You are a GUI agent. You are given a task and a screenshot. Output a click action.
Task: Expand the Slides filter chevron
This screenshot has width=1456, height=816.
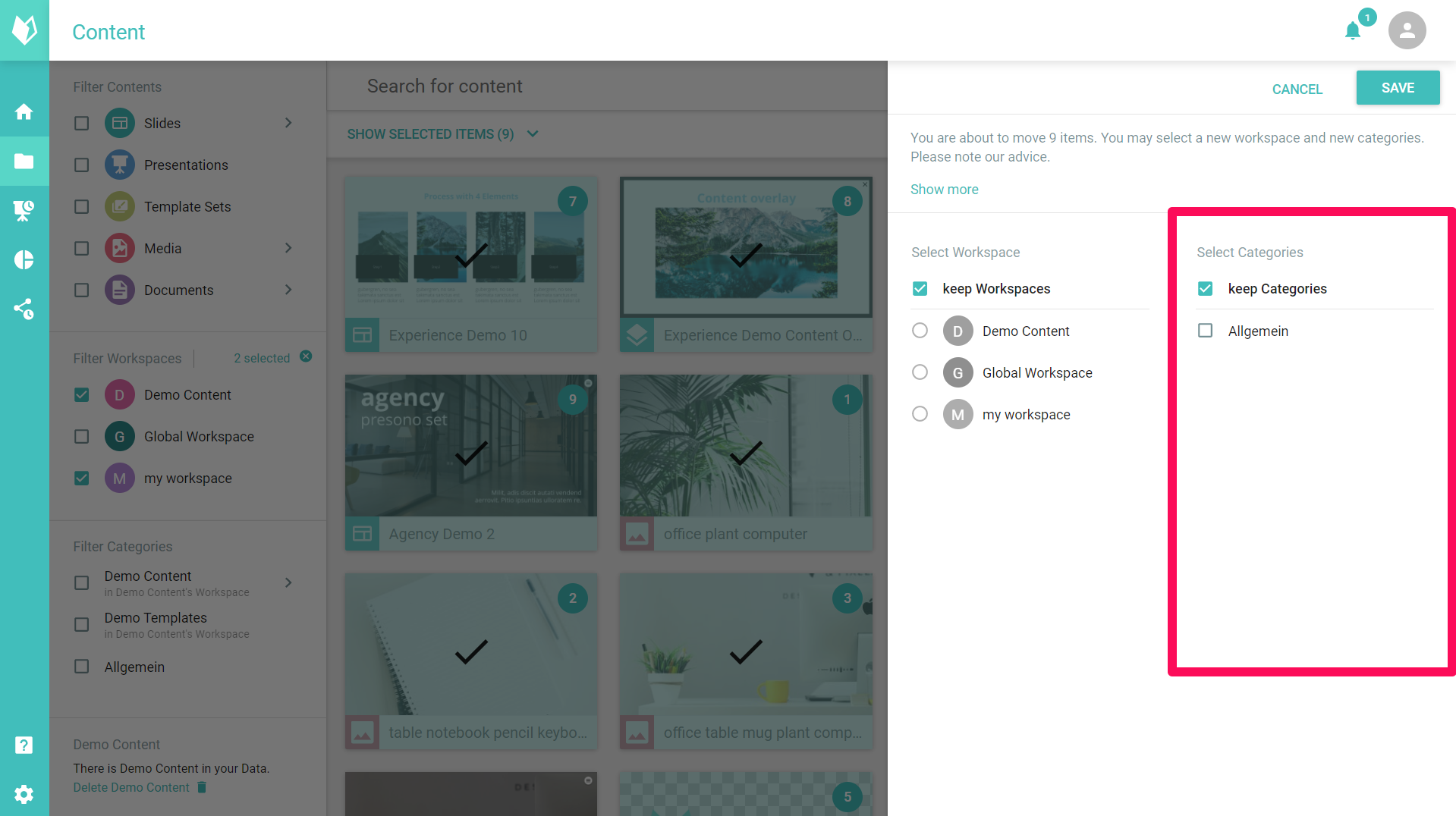point(288,123)
